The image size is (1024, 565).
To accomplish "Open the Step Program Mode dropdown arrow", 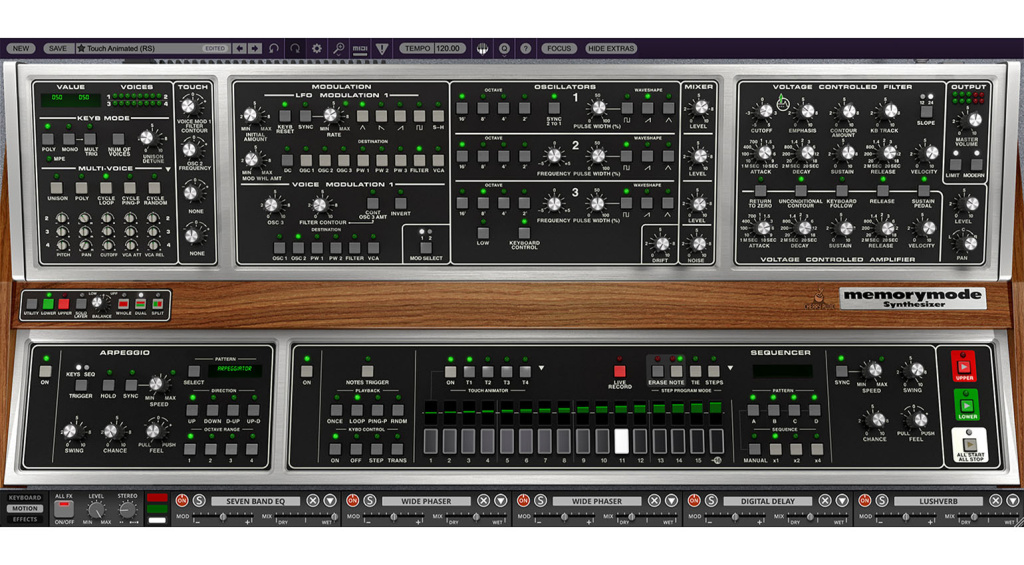I will [x=730, y=368].
